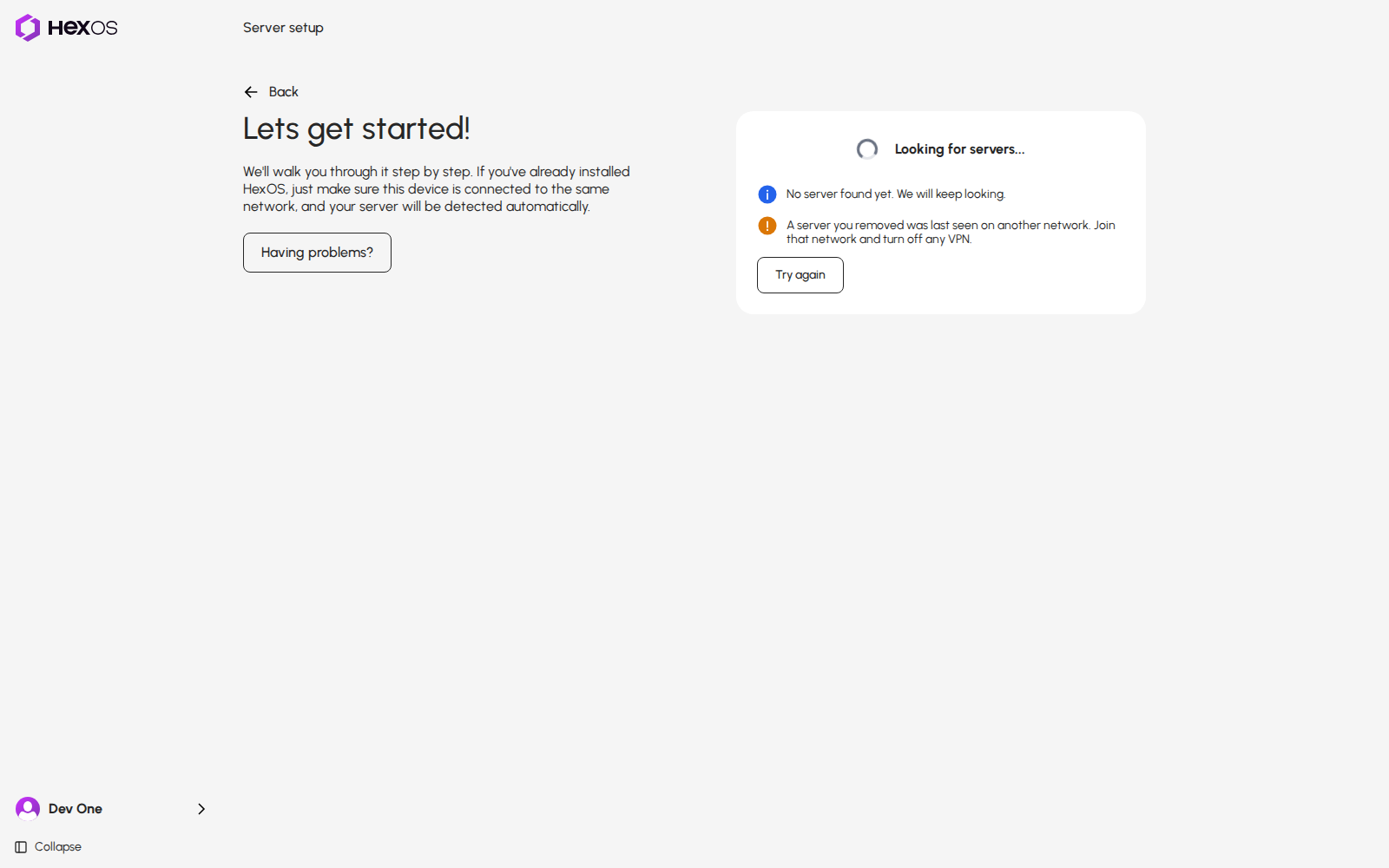Open the Having problems? help button
Screen dimensions: 1389x868
[x=317, y=253]
